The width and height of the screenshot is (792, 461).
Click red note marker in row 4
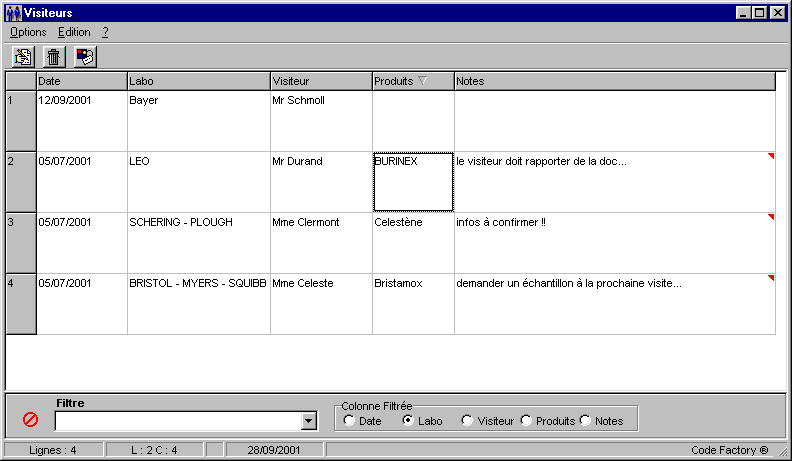click(x=771, y=278)
